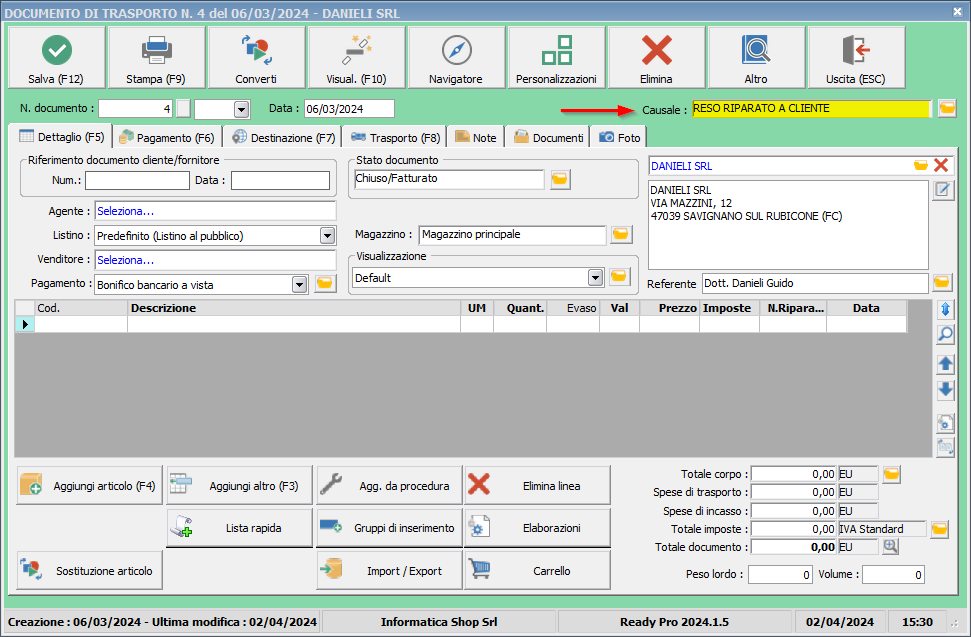Click the Venditore Seleziona... link

click(125, 260)
